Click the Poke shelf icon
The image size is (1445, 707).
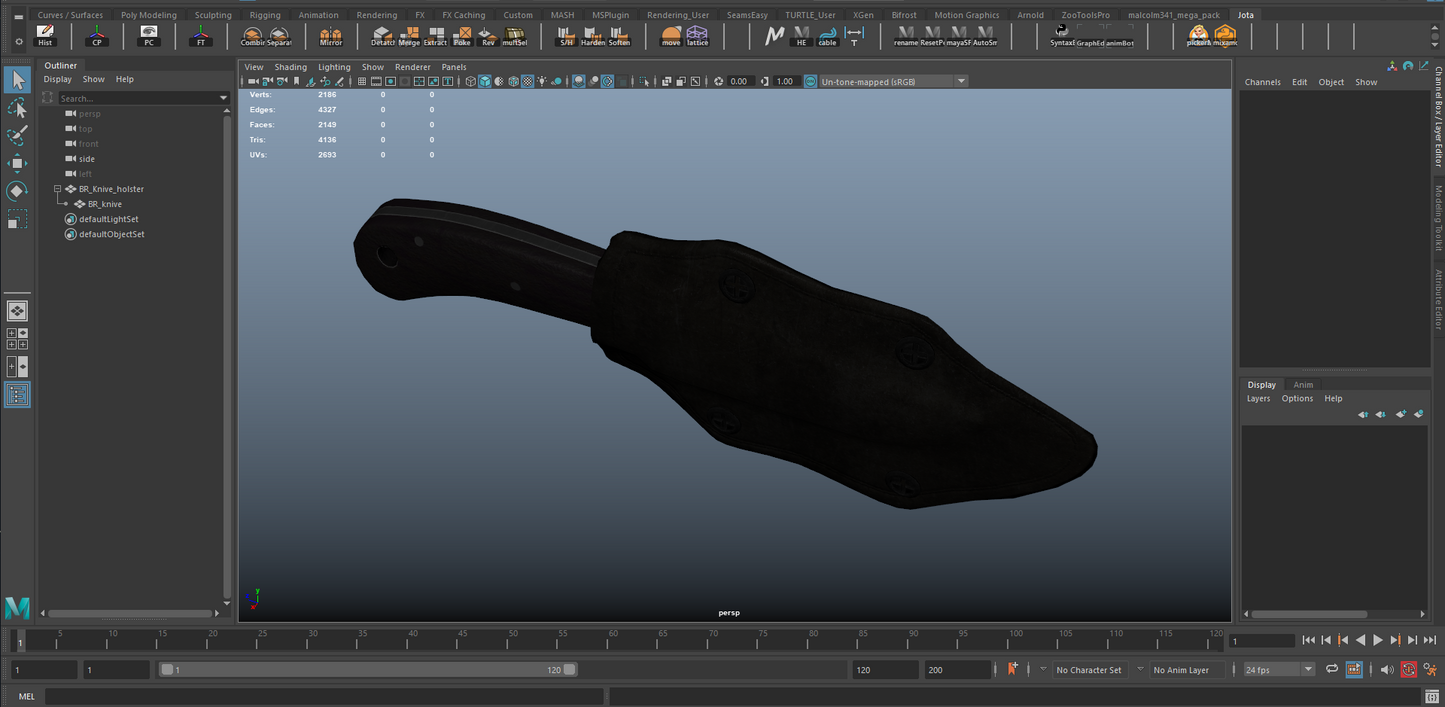pyautogui.click(x=462, y=36)
